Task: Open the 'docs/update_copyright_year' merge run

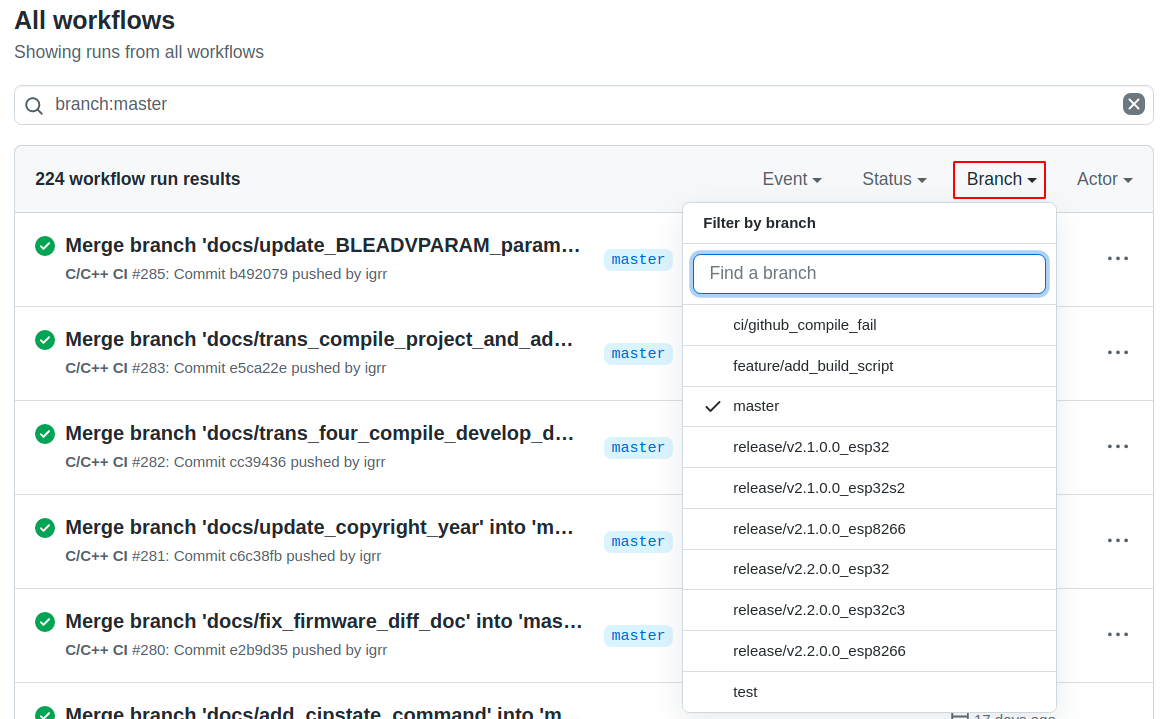Action: (x=319, y=527)
